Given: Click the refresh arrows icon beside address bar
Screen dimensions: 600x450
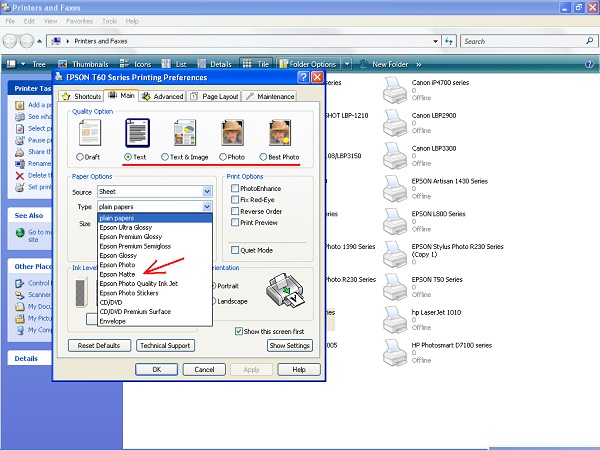Looking at the screenshot, I should point(449,41).
